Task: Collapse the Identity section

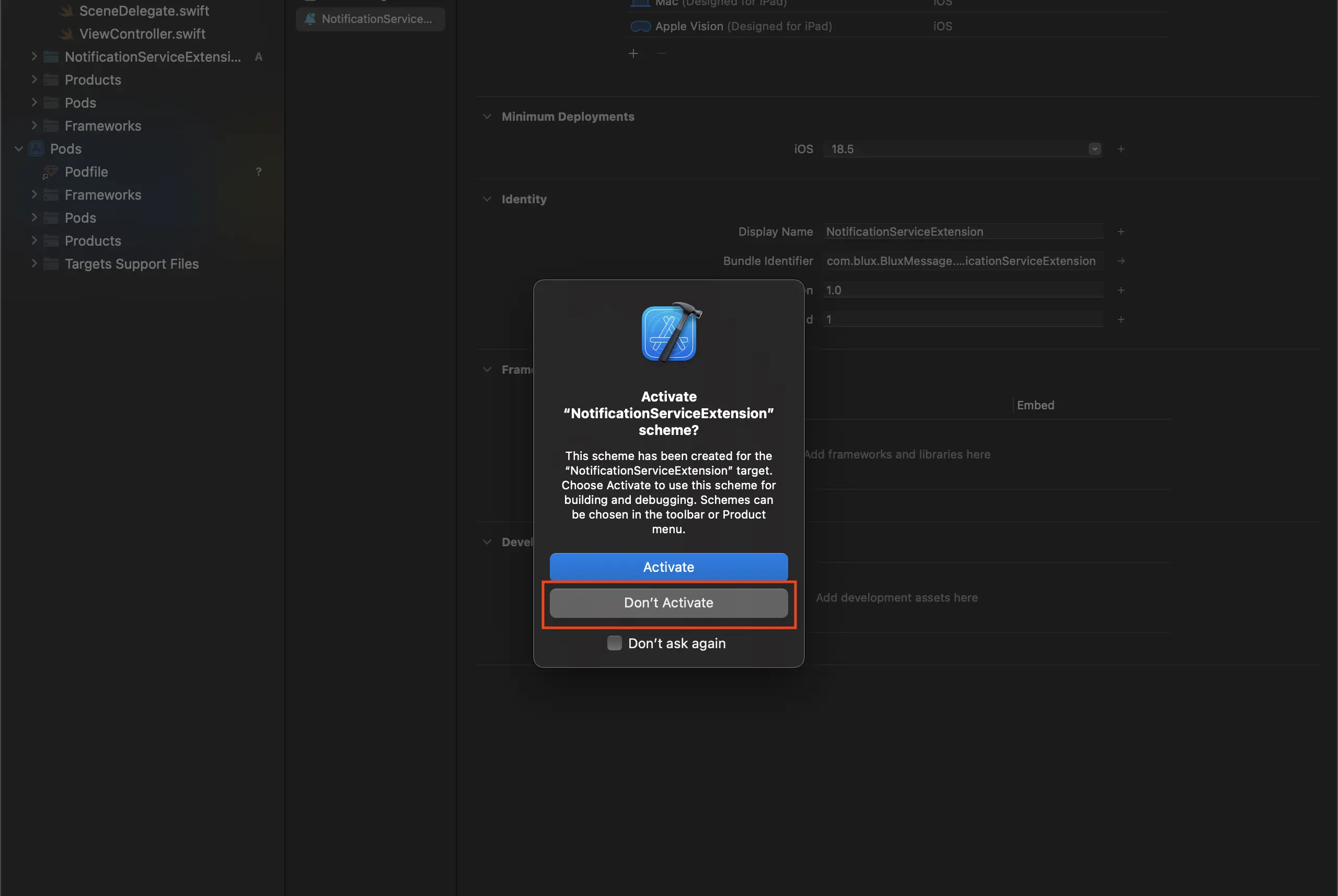Action: coord(487,199)
